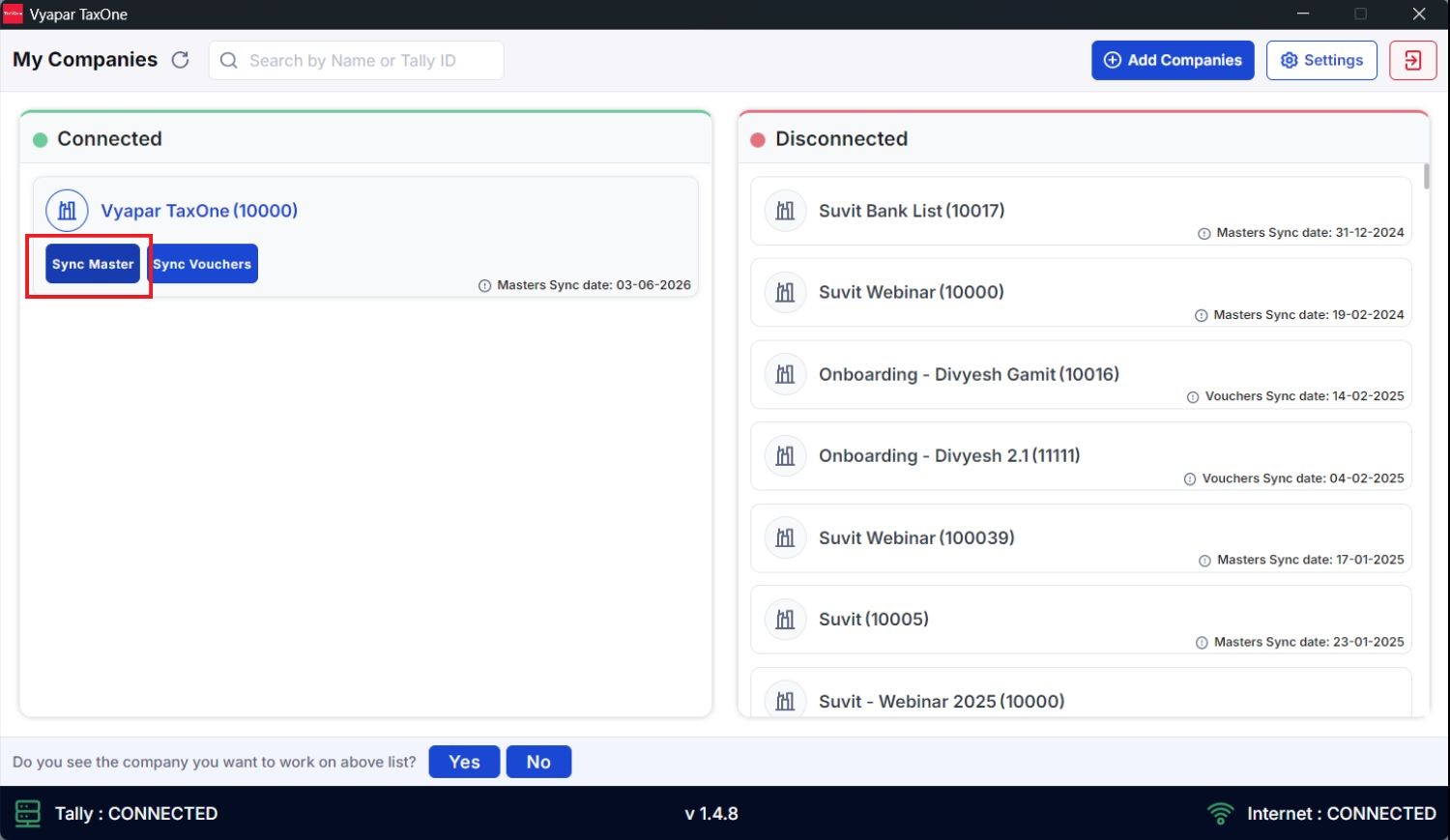Select Vyapar TaxOne (10000) company name

pyautogui.click(x=199, y=211)
